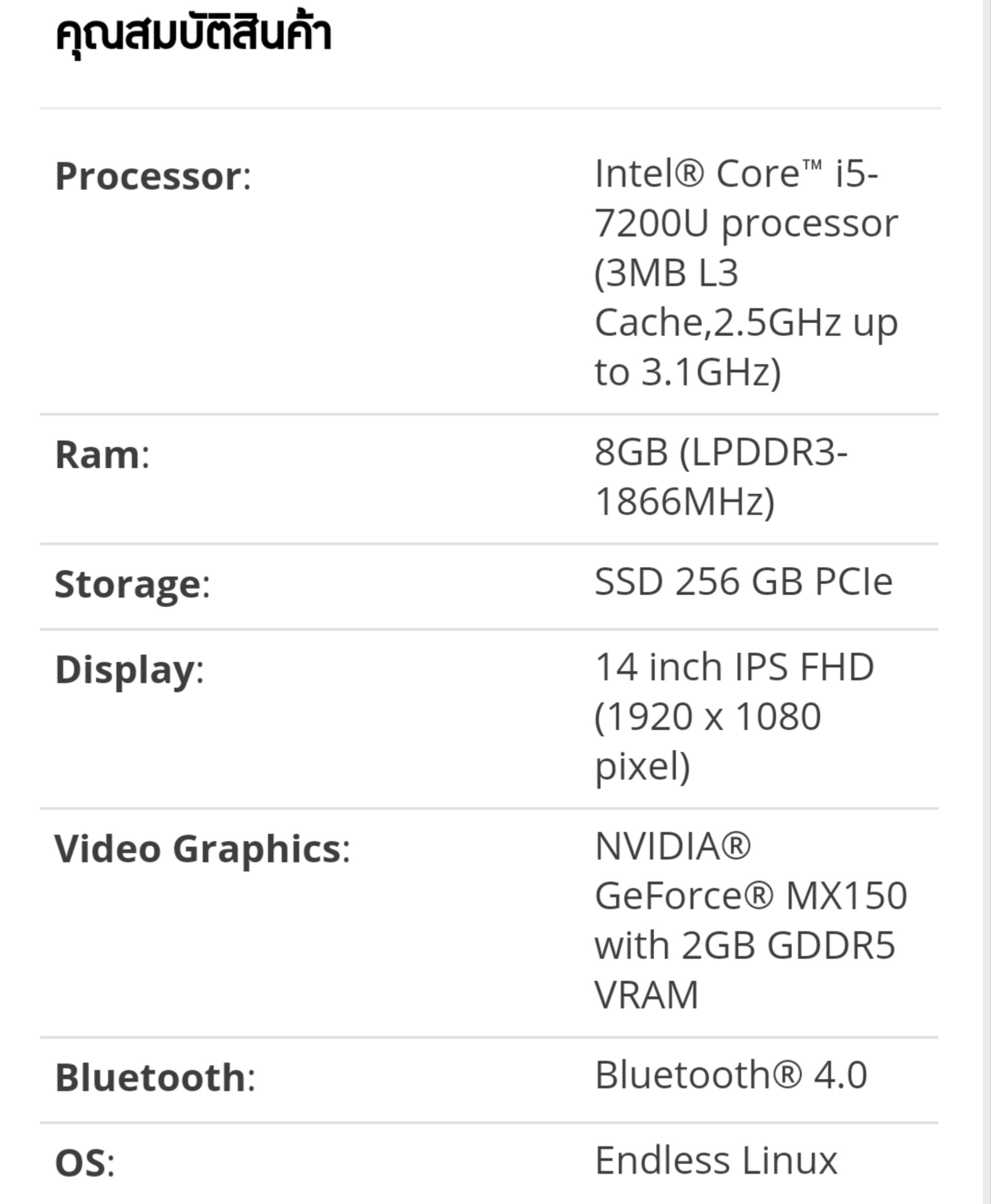Viewport: 991px width, 1204px height.
Task: Click the Intel Core i5-7200U processor value
Action: point(746,272)
